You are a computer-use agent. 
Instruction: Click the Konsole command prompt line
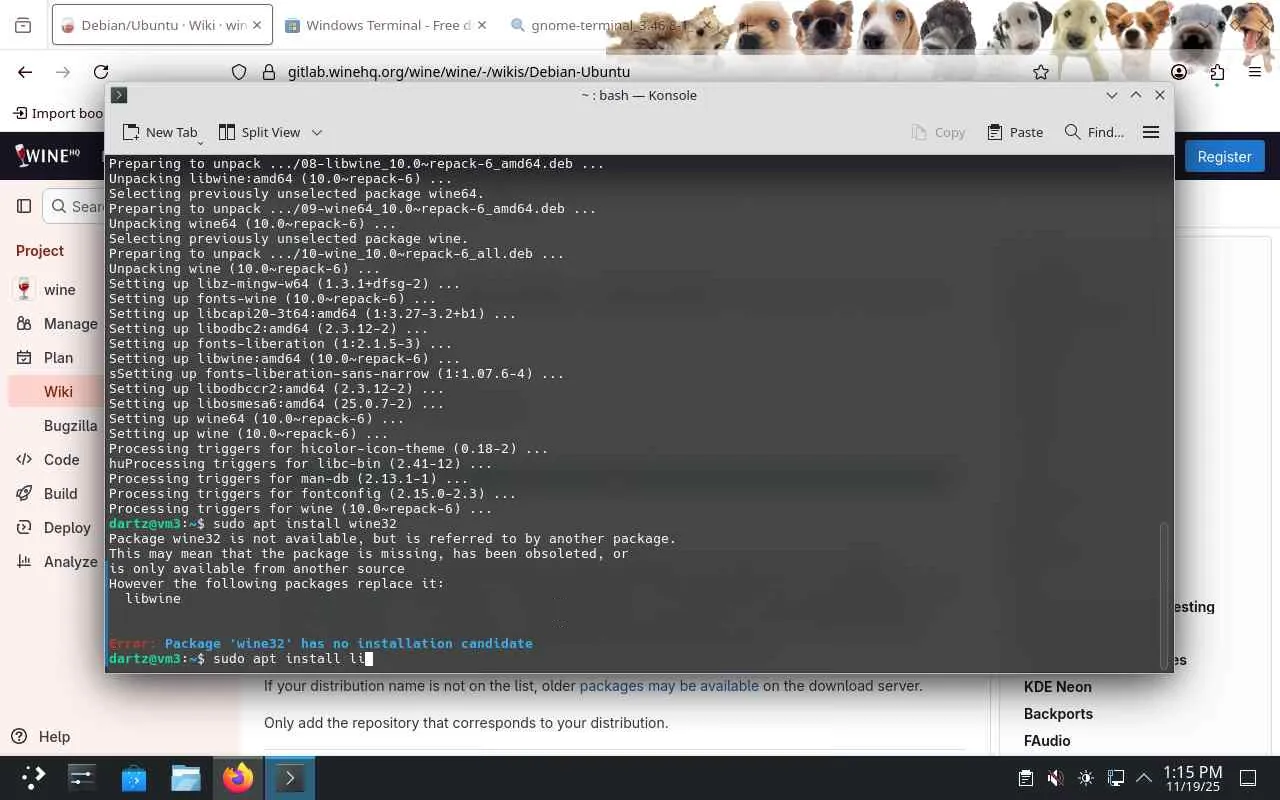click(240, 658)
